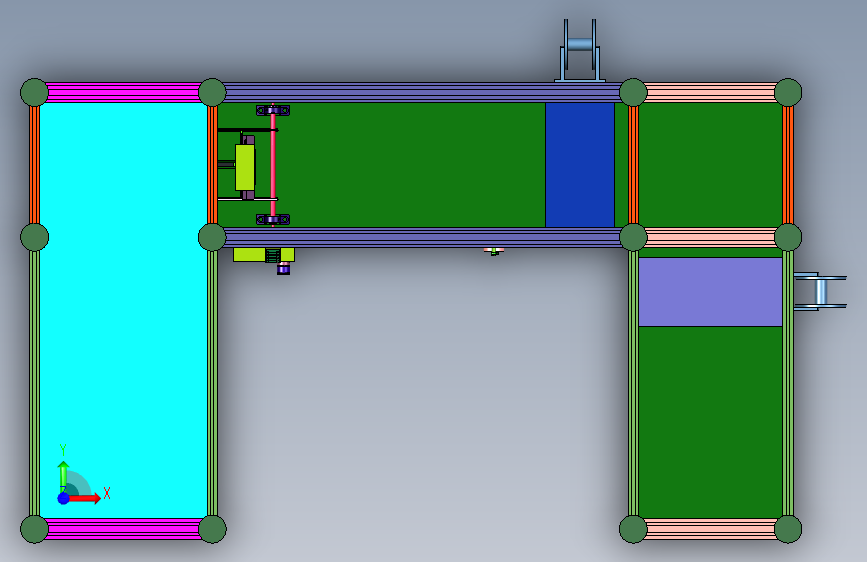Select the roller bracket on the right side frame
The height and width of the screenshot is (562, 867).
(820, 292)
